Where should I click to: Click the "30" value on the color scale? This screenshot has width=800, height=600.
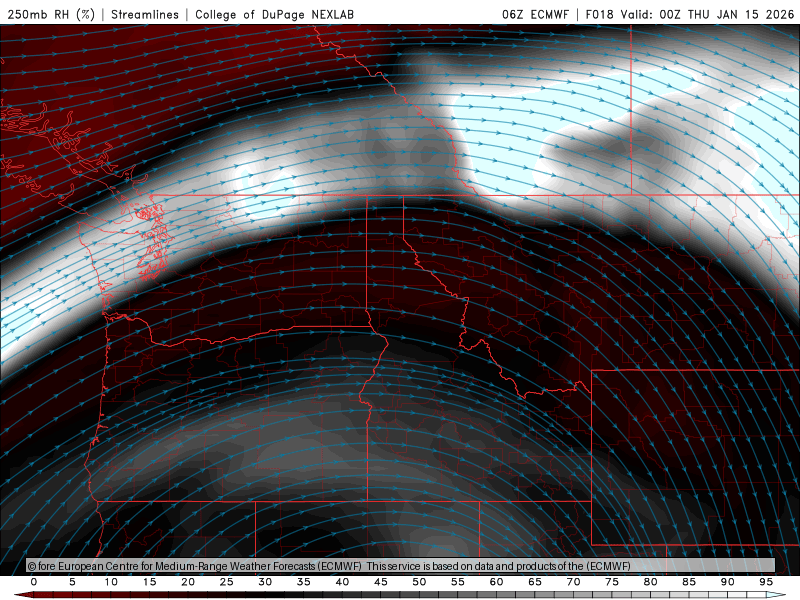click(x=265, y=582)
